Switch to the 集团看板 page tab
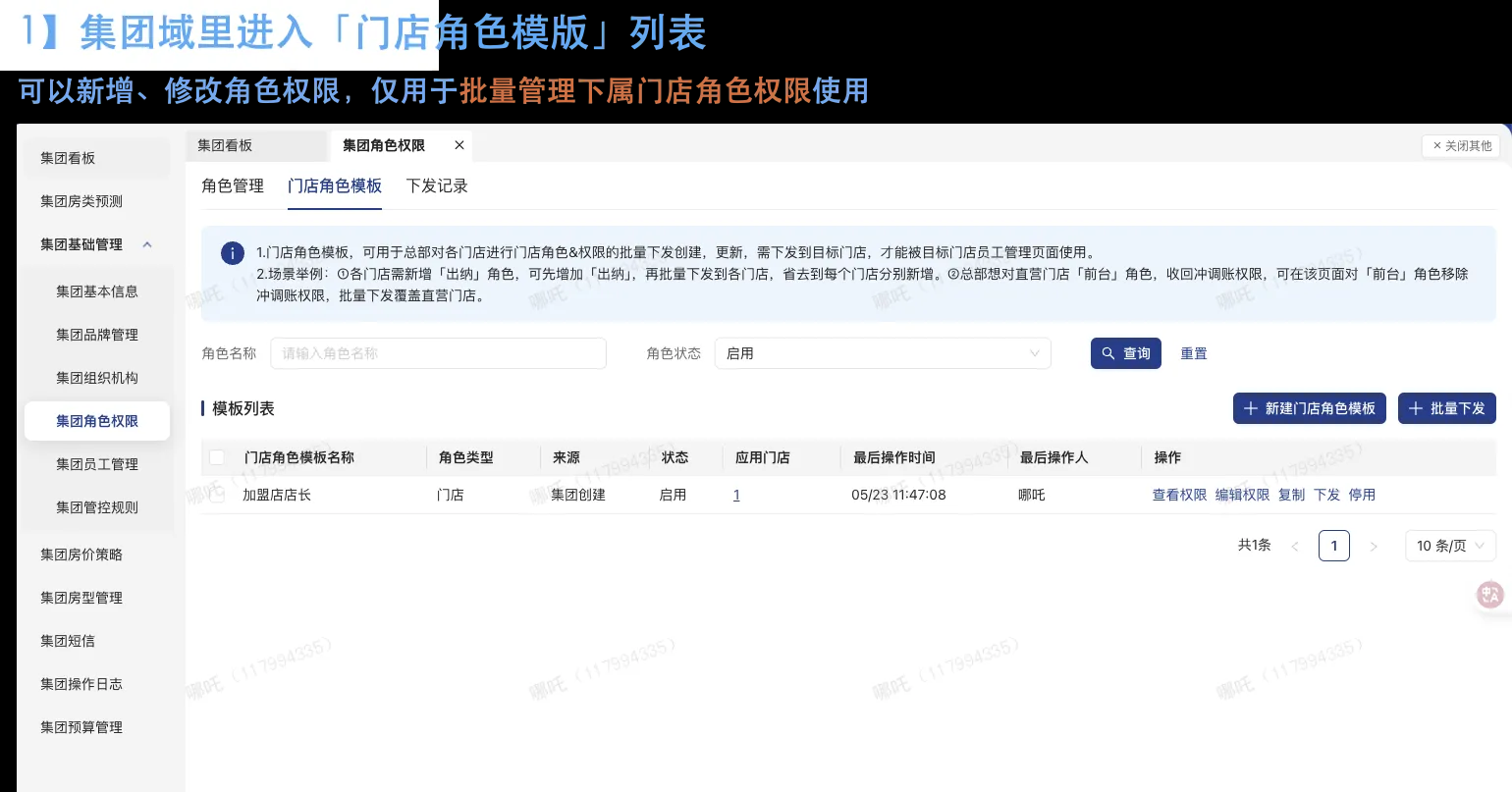 tap(256, 145)
